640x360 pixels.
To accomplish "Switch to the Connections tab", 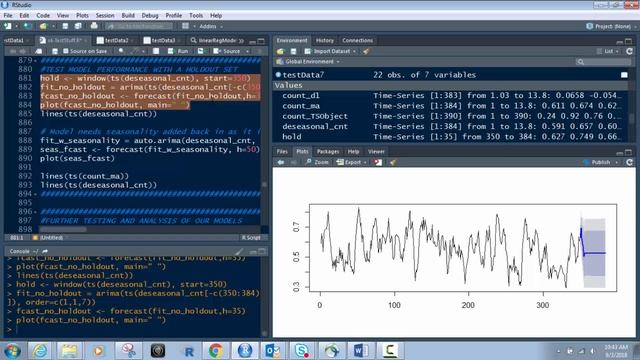I will [x=358, y=40].
